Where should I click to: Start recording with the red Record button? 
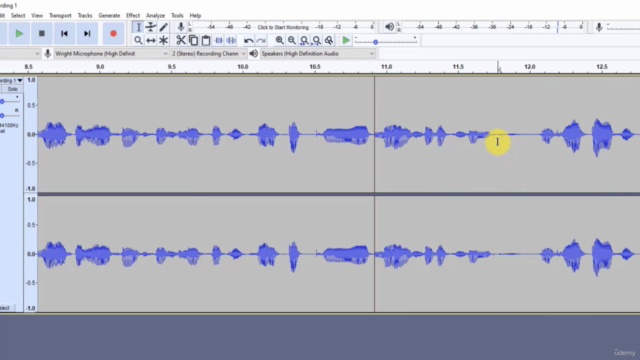click(x=113, y=33)
